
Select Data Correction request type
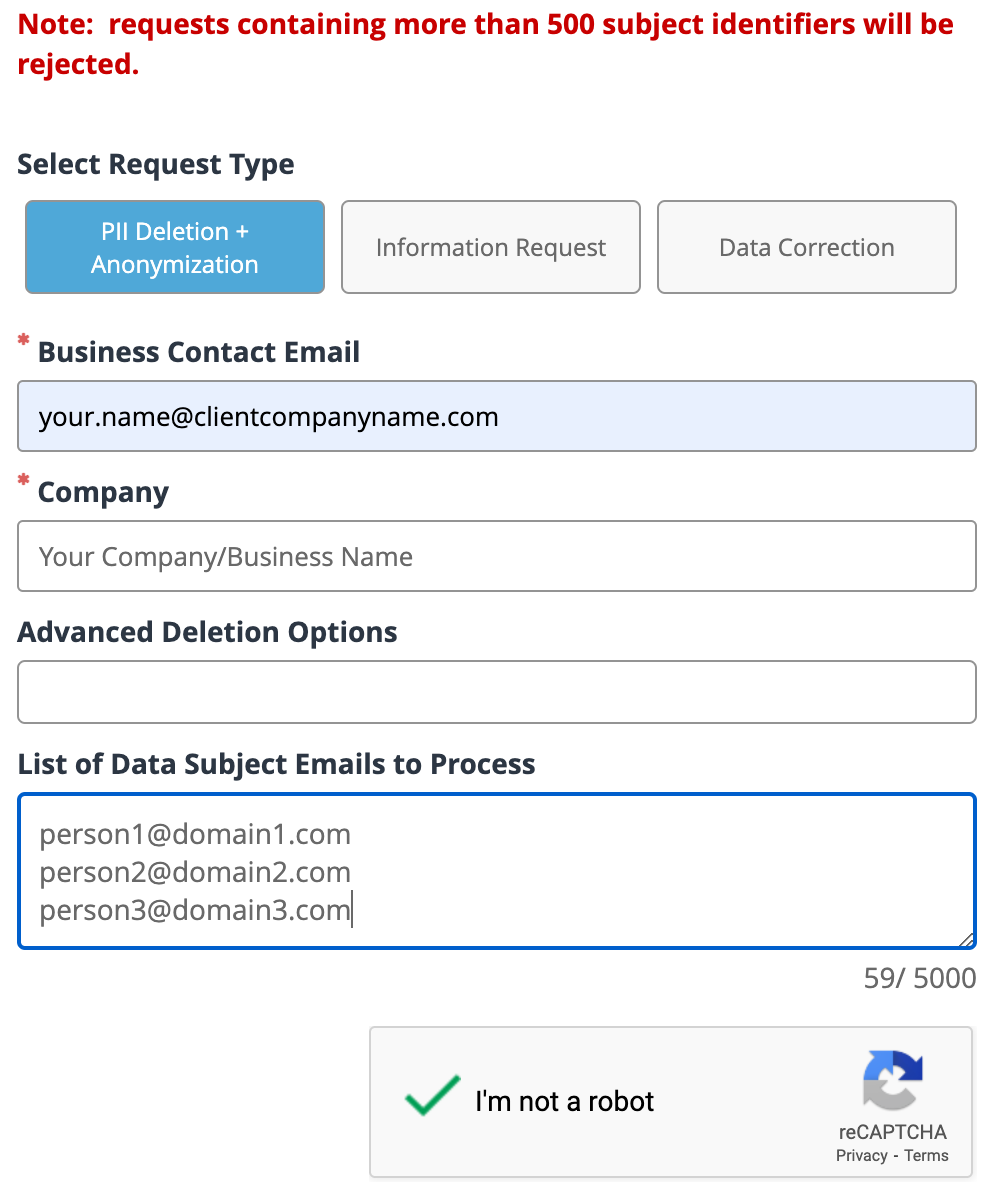(x=806, y=247)
